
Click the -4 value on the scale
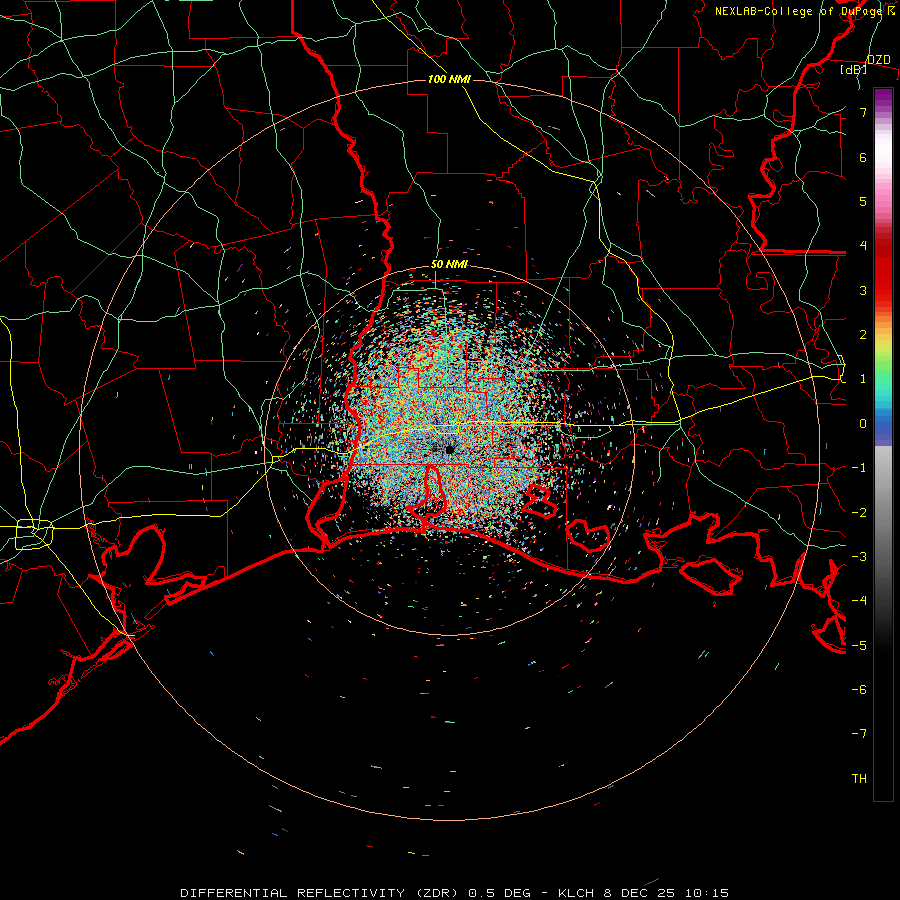[859, 601]
